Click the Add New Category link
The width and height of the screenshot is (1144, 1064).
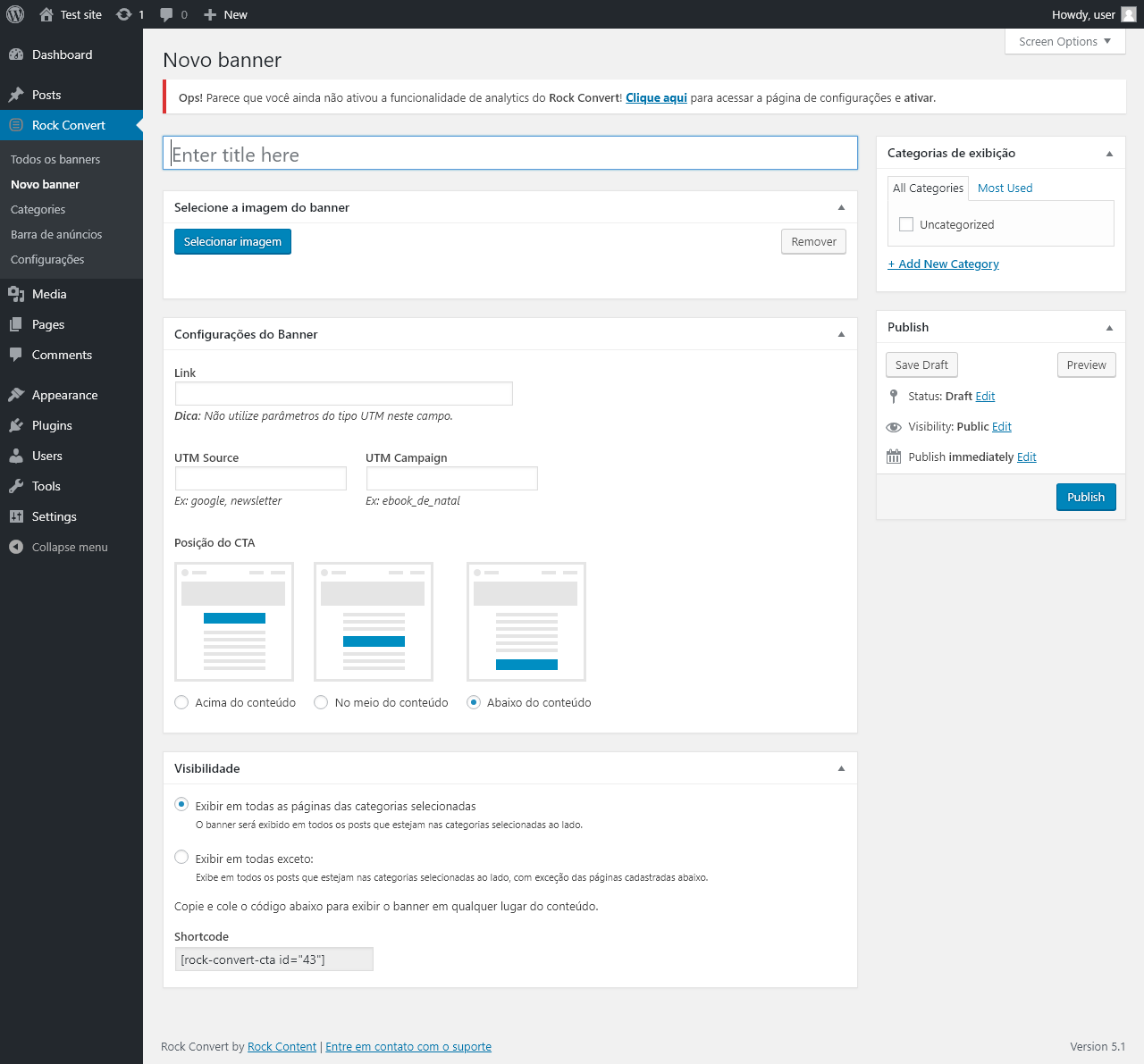(943, 264)
